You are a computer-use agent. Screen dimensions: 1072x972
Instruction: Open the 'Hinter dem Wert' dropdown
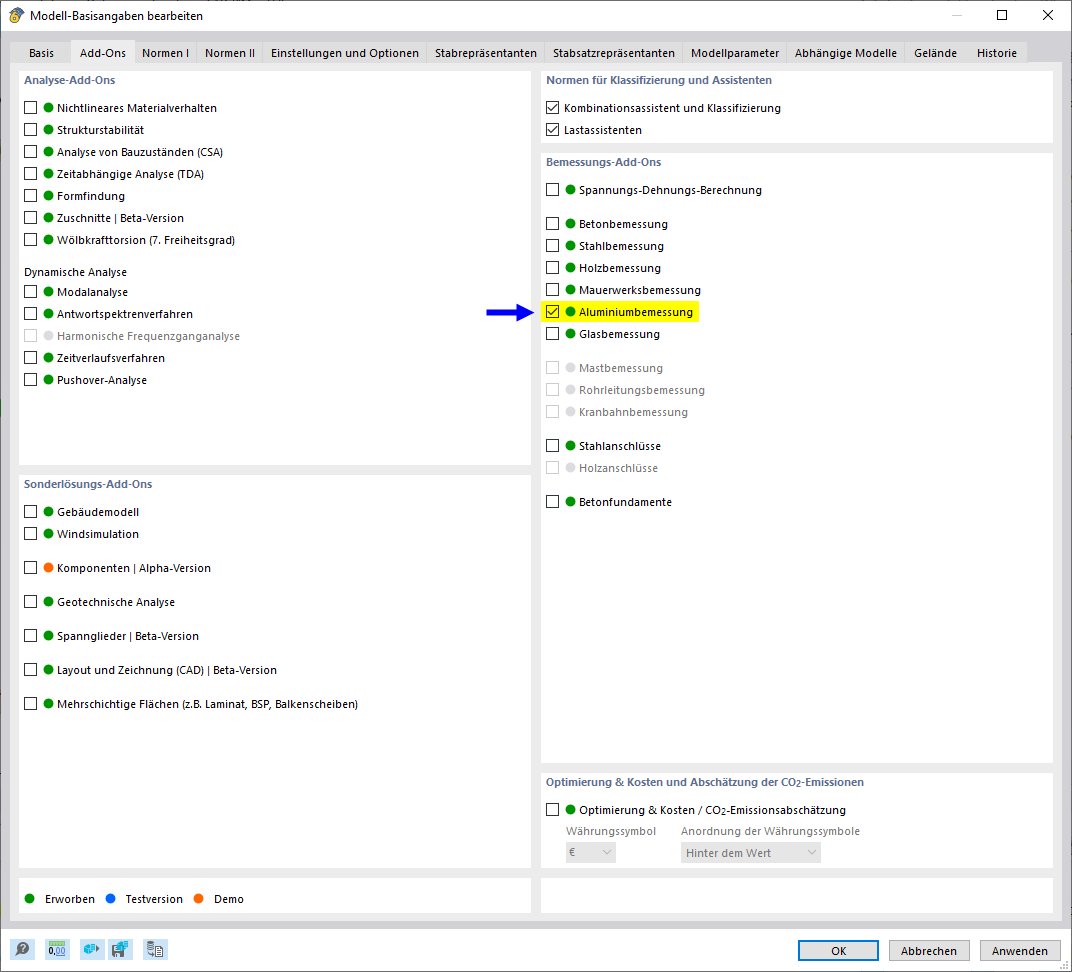click(750, 852)
